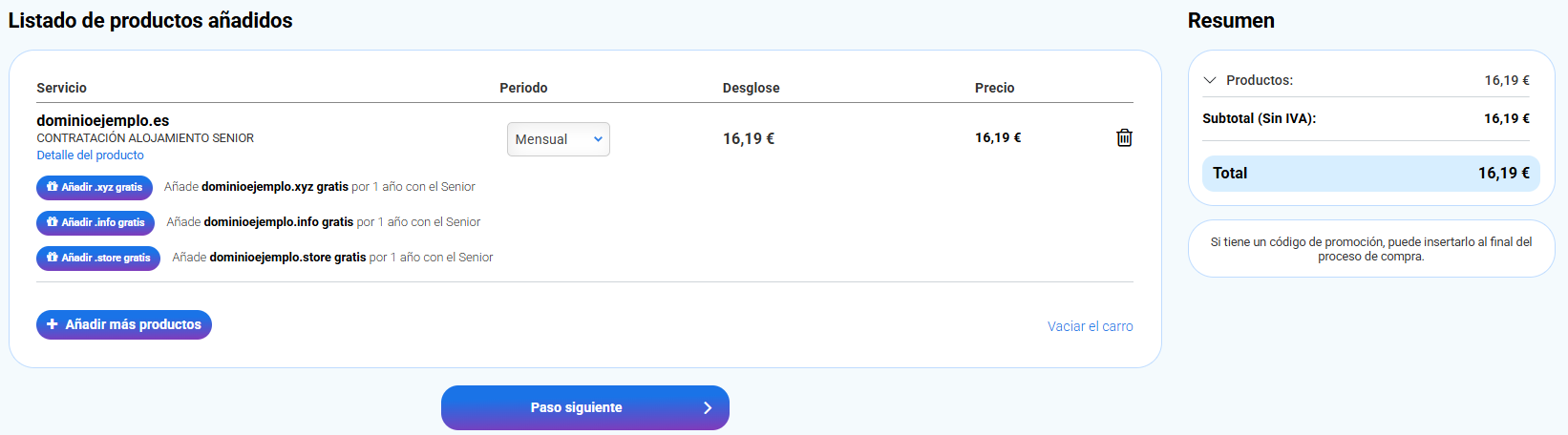Click the Productos label in the summary

click(1260, 80)
